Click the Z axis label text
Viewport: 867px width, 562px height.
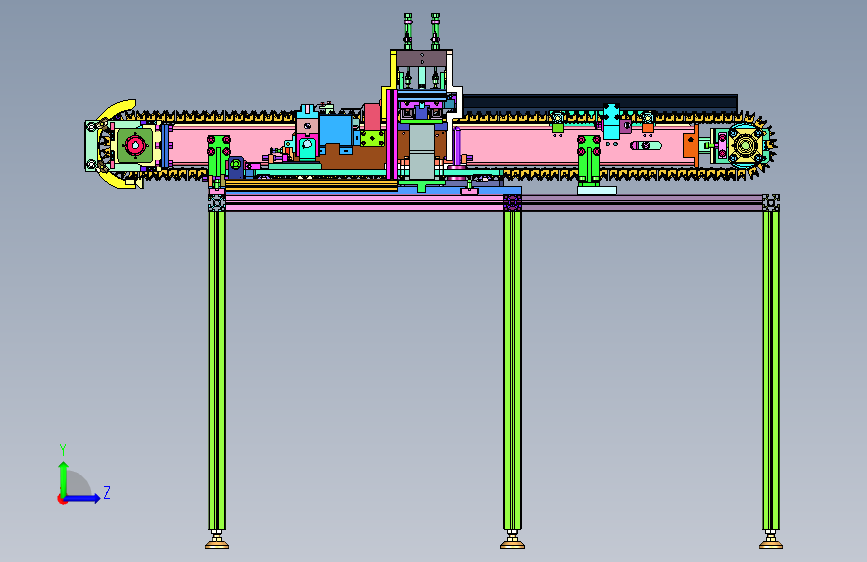coord(107,492)
